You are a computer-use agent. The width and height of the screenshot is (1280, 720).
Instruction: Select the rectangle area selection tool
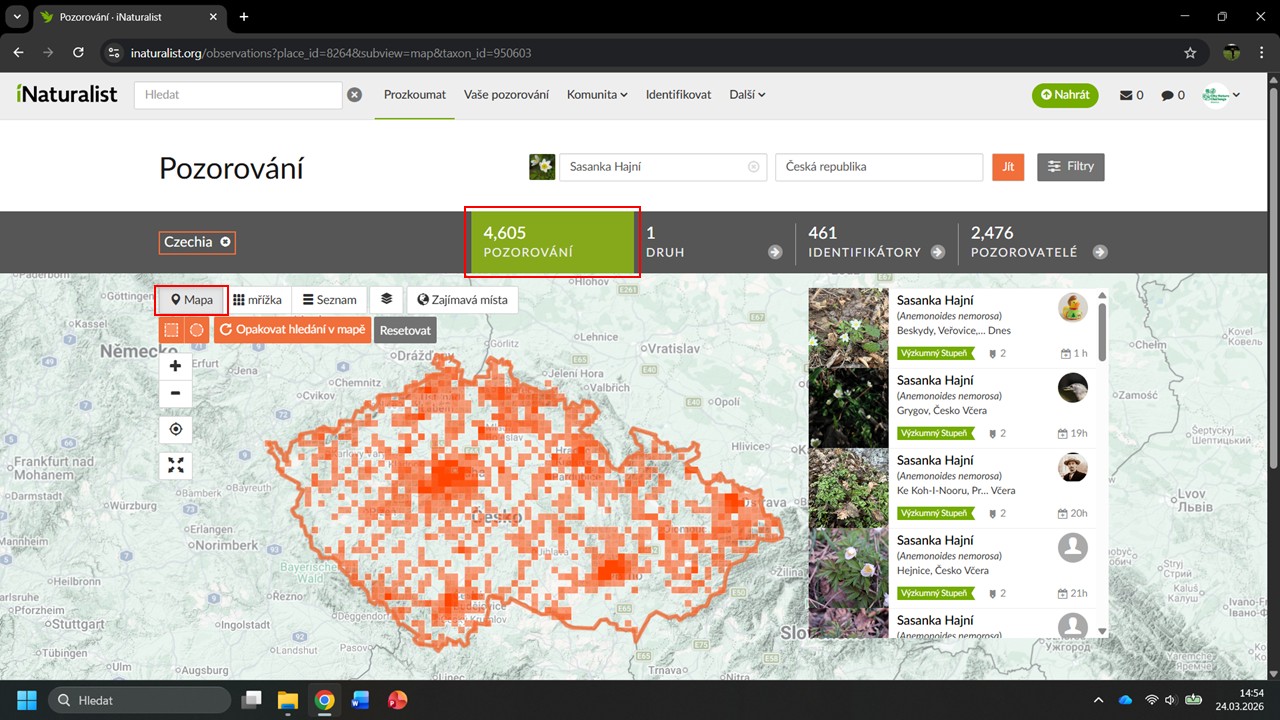(x=171, y=329)
